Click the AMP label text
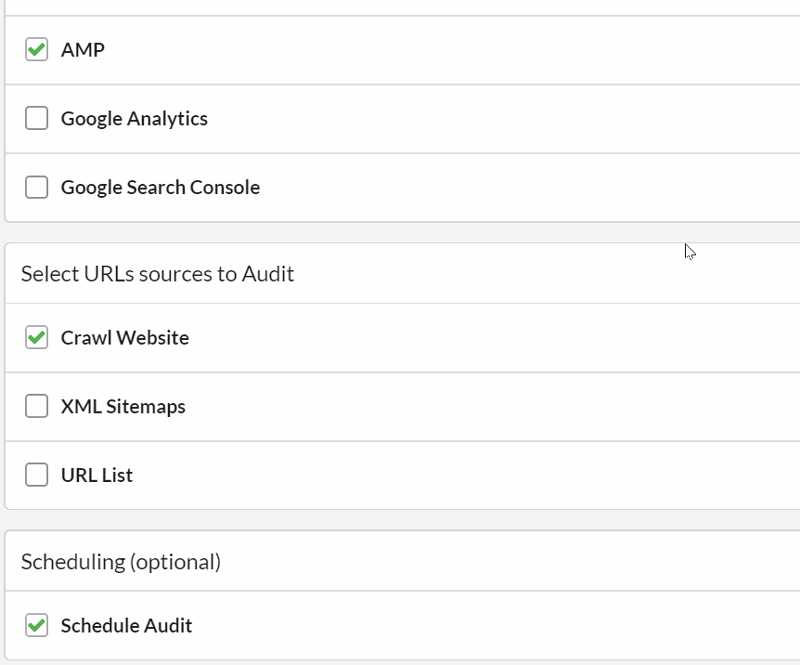Viewport: 800px width, 665px height. click(x=82, y=49)
